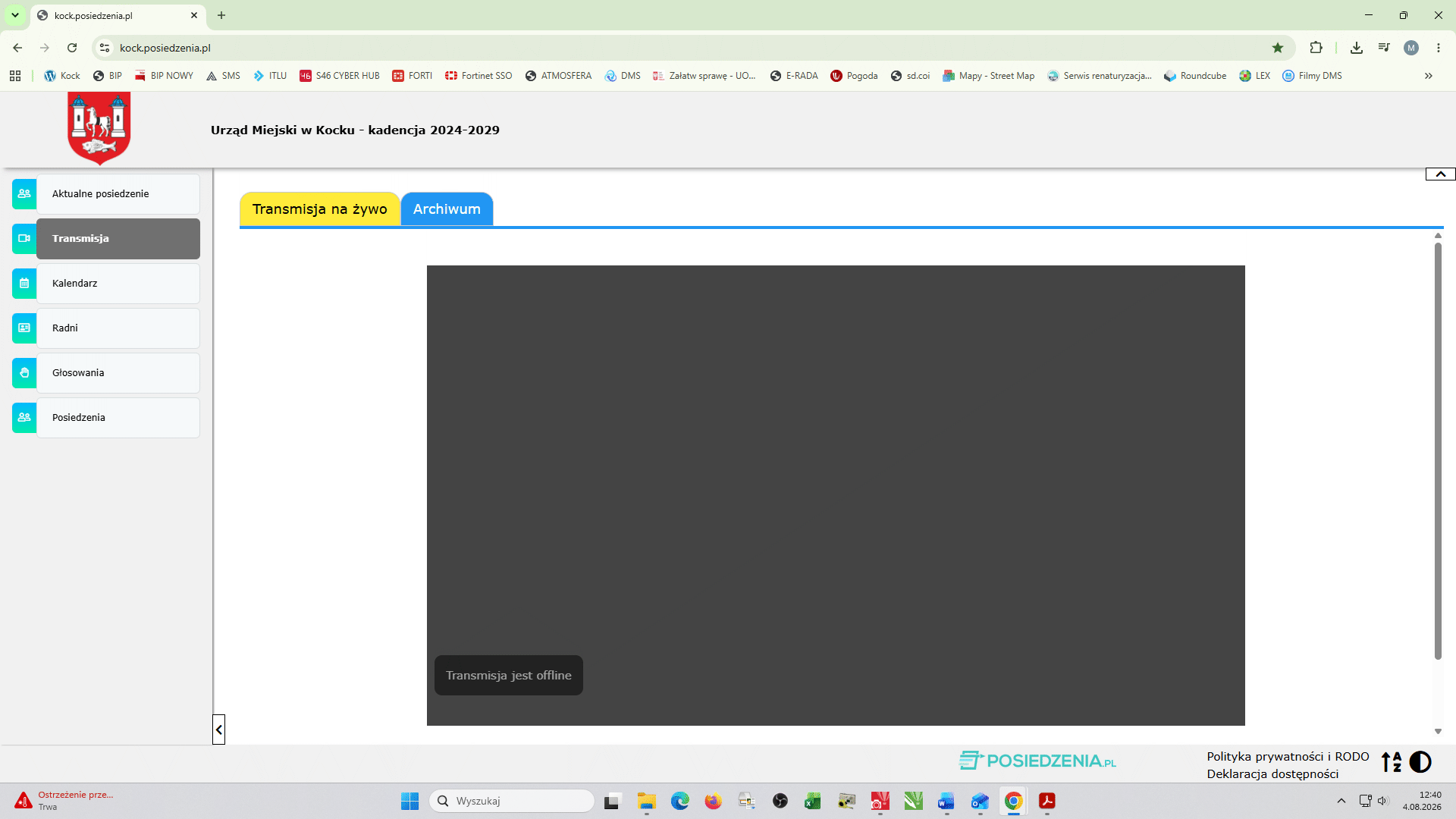Image resolution: width=1456 pixels, height=819 pixels.
Task: Open the apps grid in bookmarks bar
Action: 15,76
